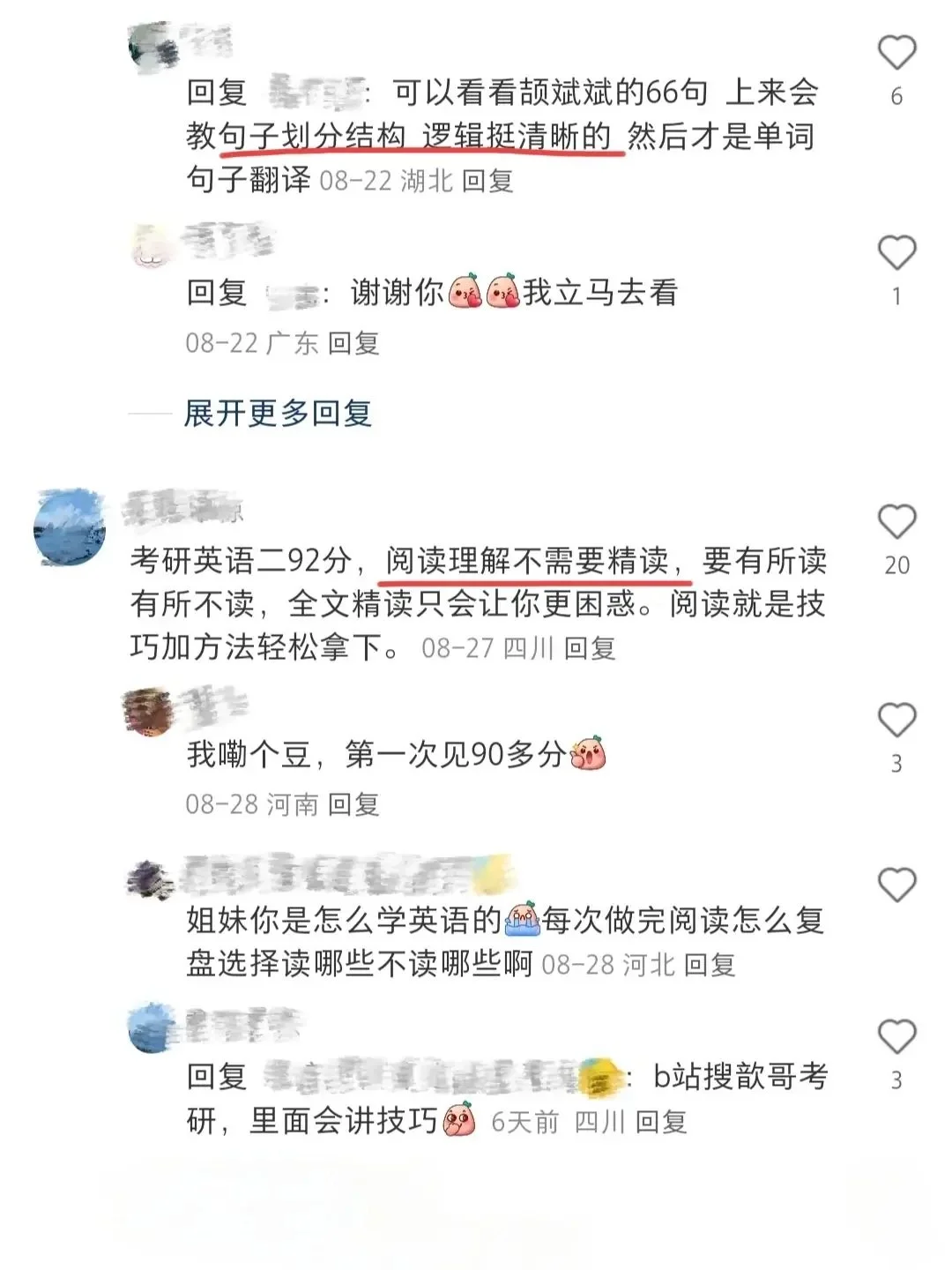Reply to the 08-22 广东 comment

[353, 343]
